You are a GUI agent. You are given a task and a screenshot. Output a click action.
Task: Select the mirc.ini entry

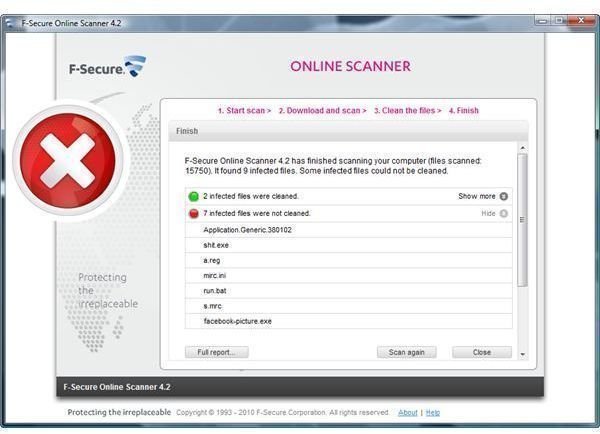tap(349, 276)
